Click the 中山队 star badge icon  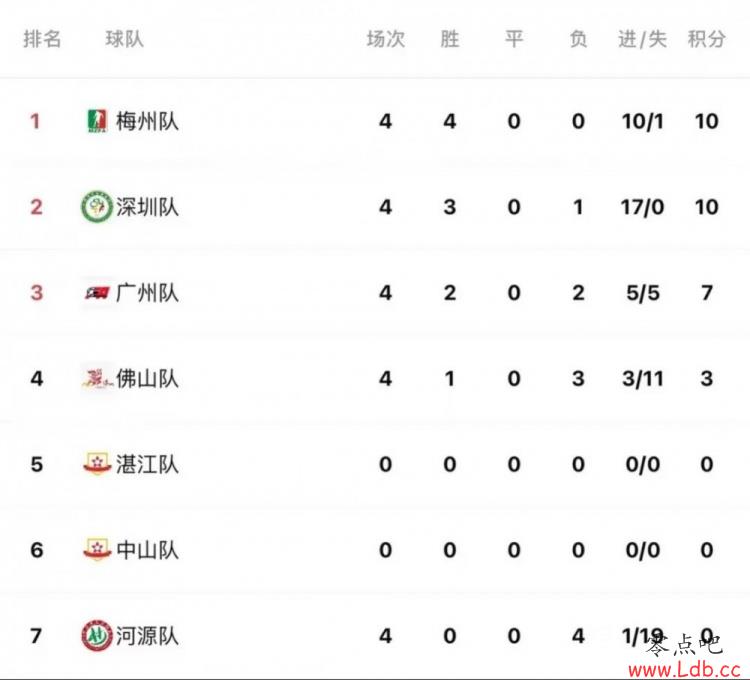pos(97,550)
